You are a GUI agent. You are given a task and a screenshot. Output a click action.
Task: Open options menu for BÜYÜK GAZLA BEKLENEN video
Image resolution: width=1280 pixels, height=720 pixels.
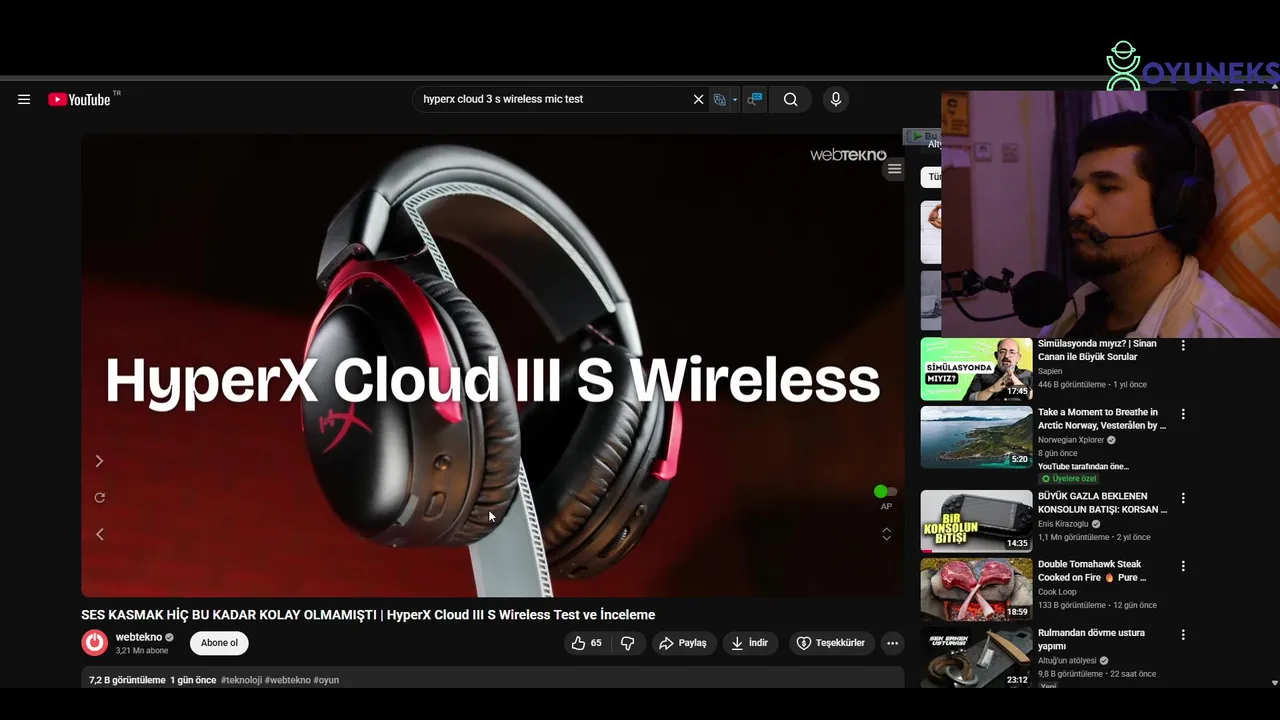[1183, 497]
